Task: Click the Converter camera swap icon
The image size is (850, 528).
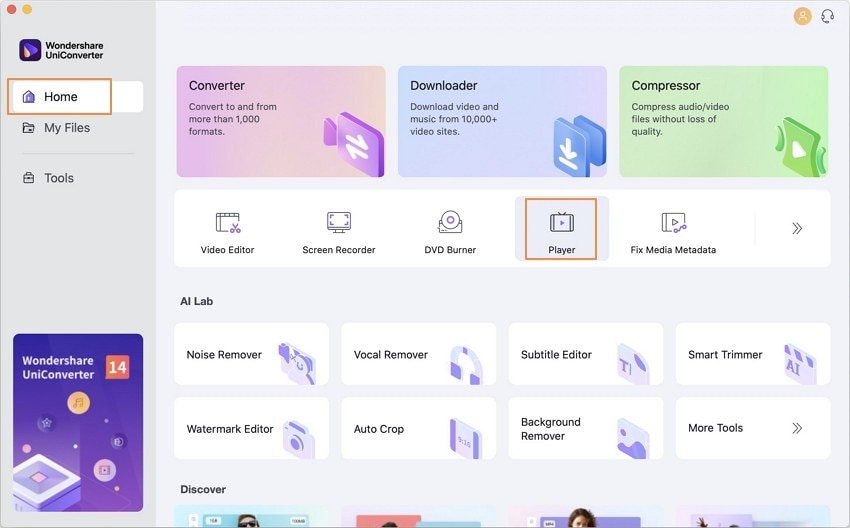Action: [x=354, y=144]
